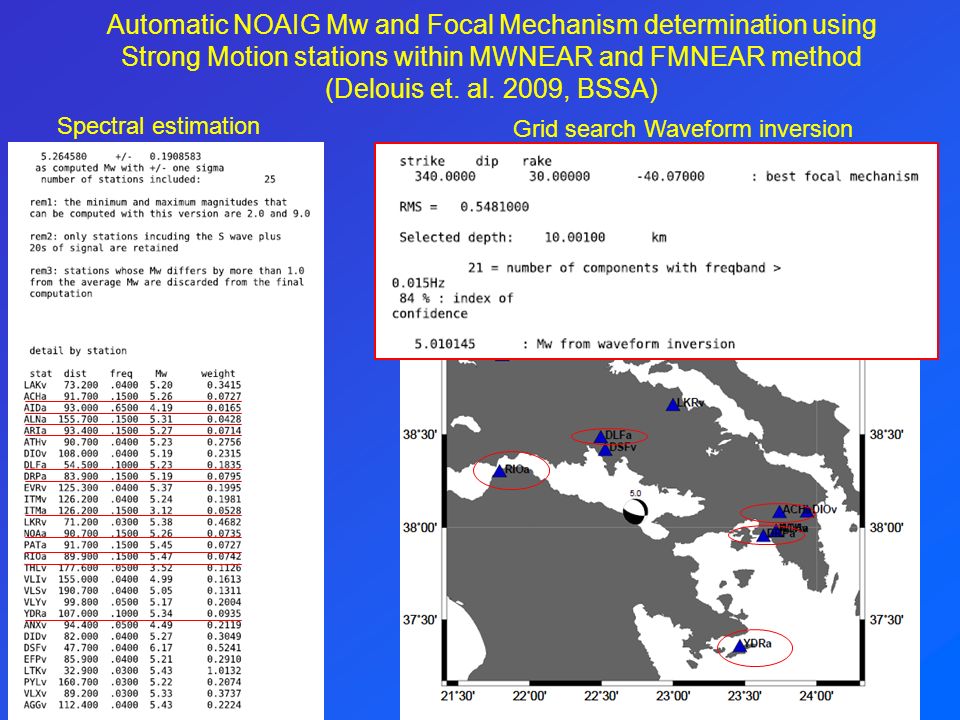Select the YDRa station triangle on the map

click(740, 646)
